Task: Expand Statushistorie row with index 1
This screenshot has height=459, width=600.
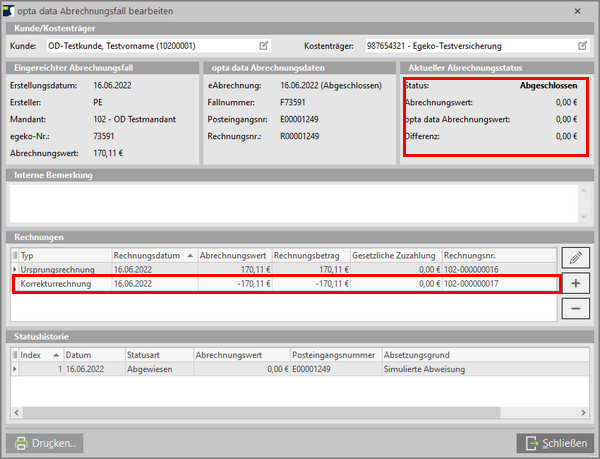Action: [14, 369]
